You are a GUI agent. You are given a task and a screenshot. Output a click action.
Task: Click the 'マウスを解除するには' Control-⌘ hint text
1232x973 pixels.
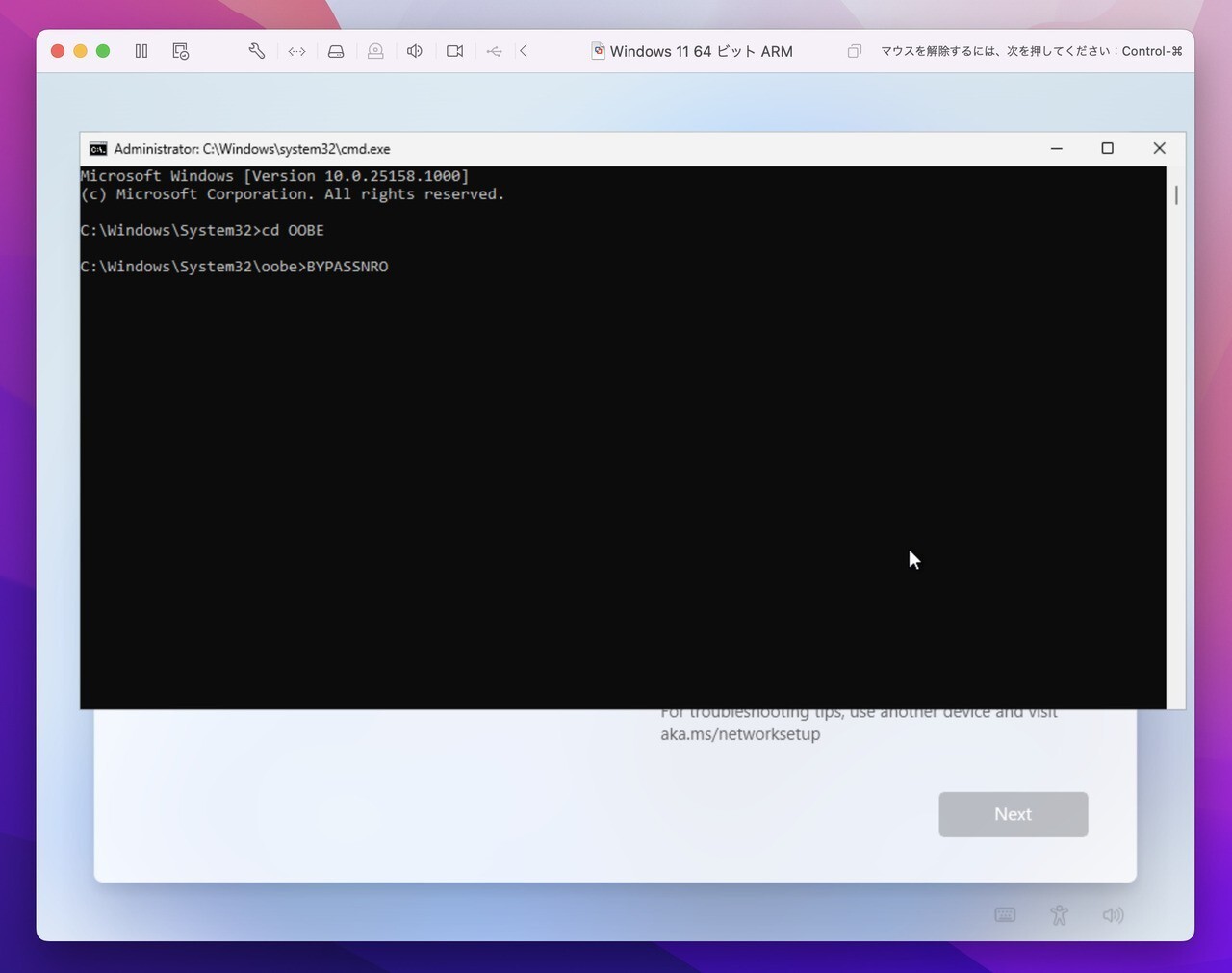click(1032, 51)
